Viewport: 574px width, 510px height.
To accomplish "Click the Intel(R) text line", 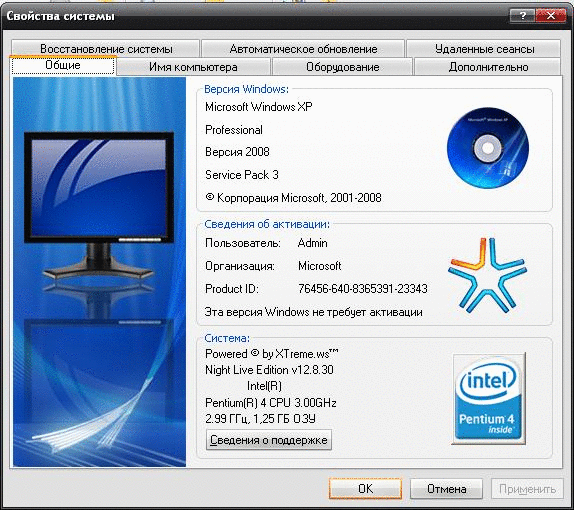I will coord(264,386).
